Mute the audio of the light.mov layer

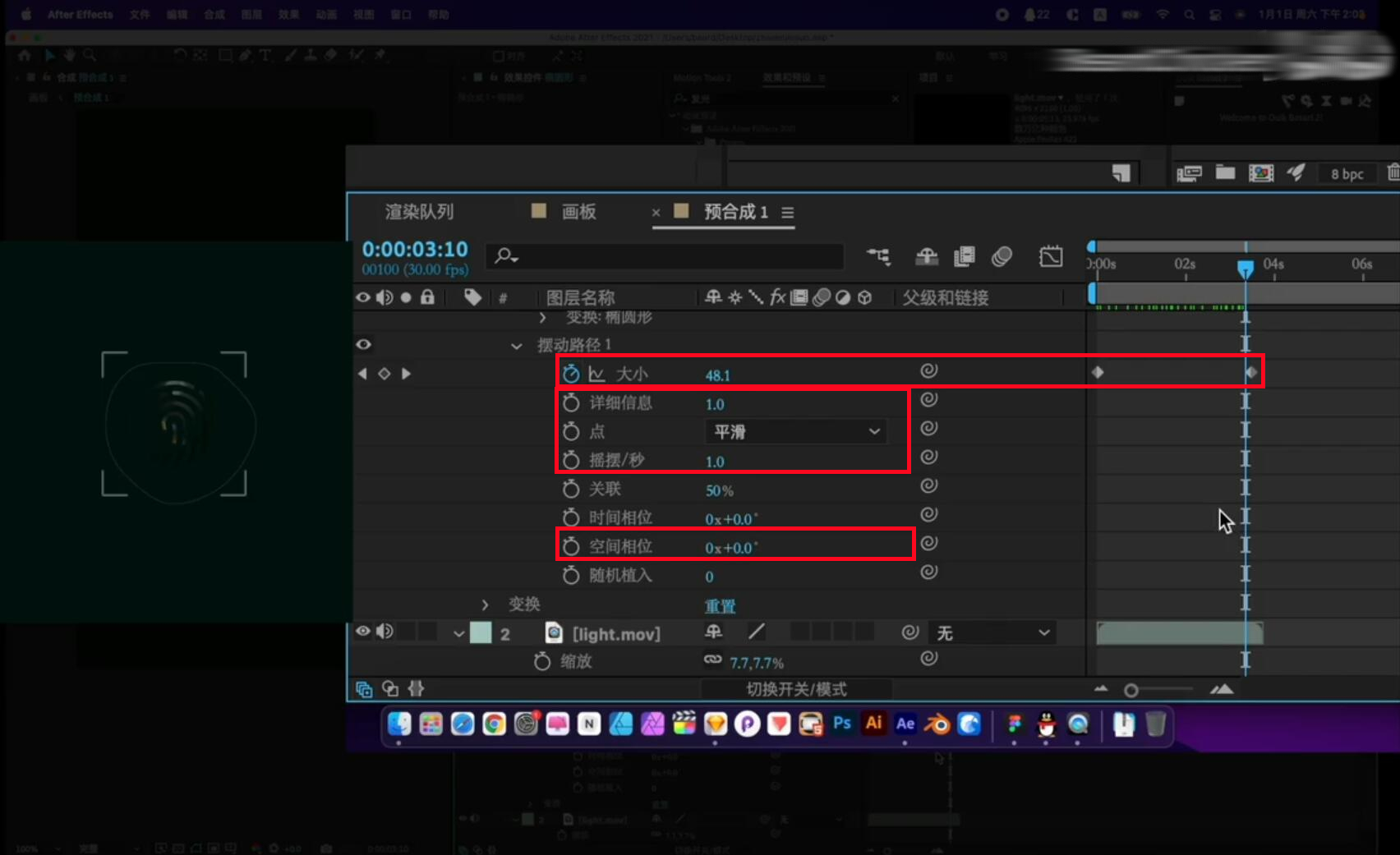[385, 632]
